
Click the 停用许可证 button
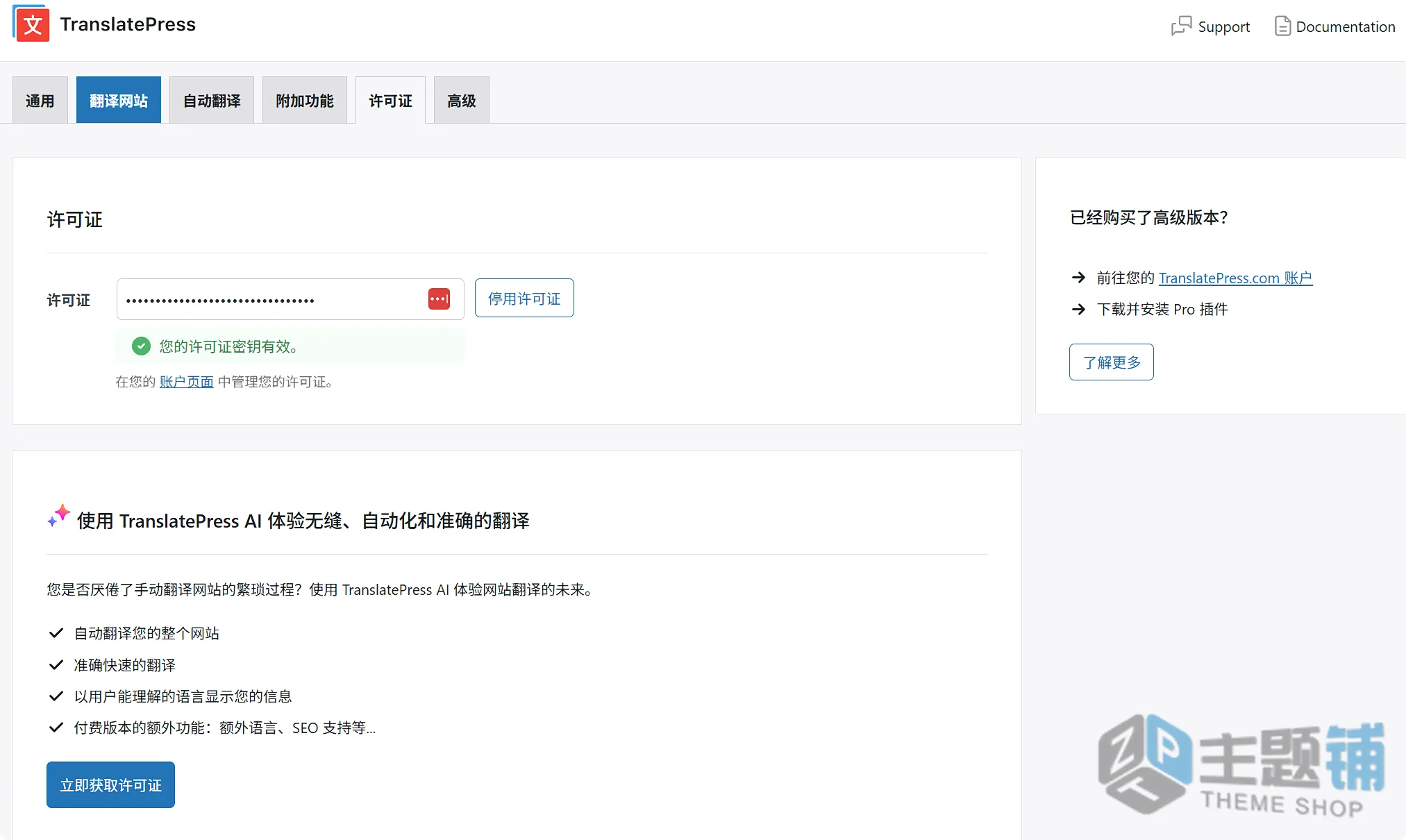[x=524, y=298]
